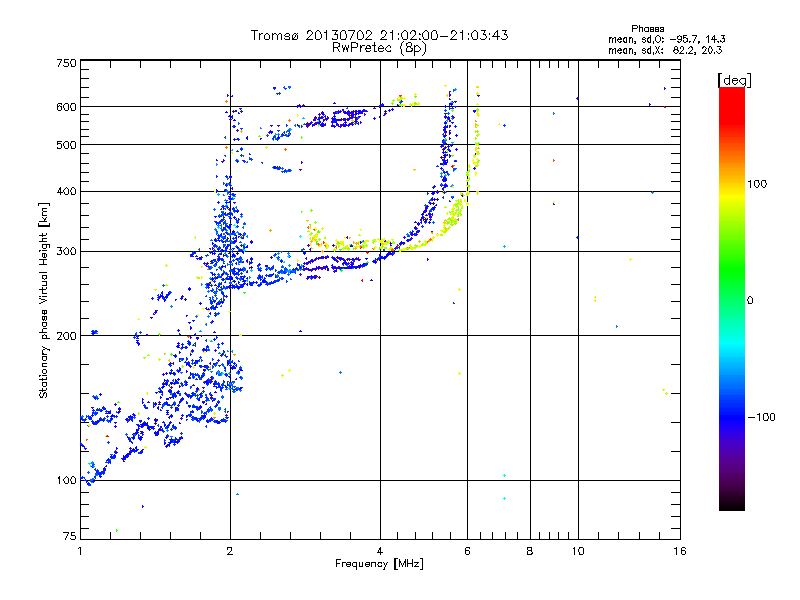Click the y-axis tick label '300'

click(66, 252)
